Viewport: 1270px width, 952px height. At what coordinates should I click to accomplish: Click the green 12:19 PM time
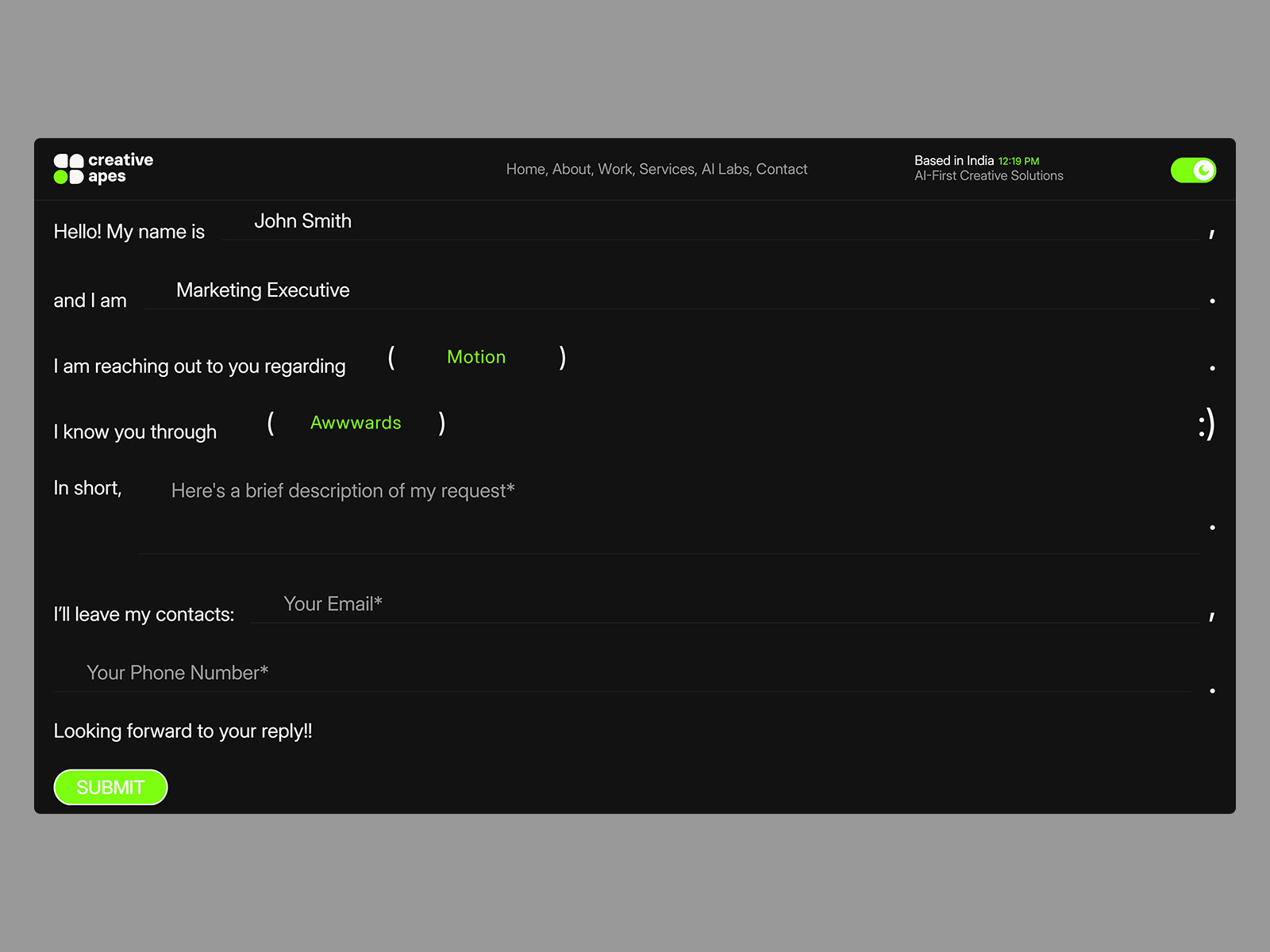1018,161
